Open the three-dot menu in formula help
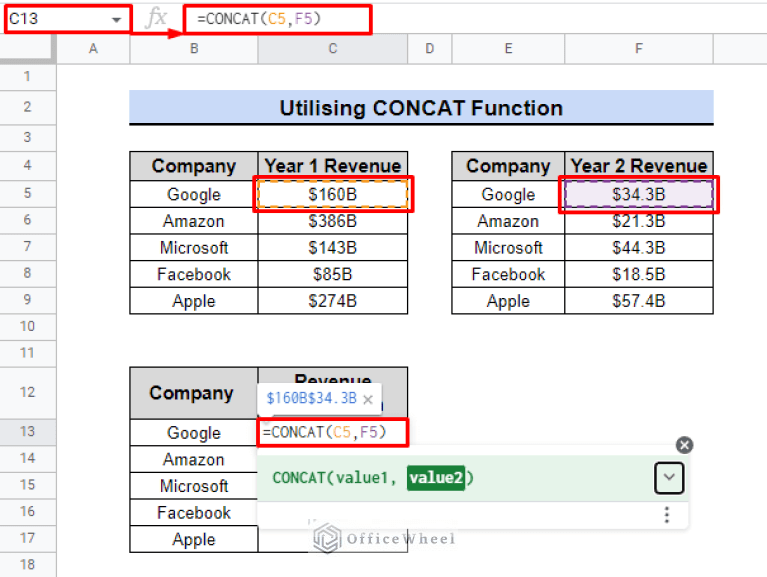The width and height of the screenshot is (767, 577). click(666, 515)
